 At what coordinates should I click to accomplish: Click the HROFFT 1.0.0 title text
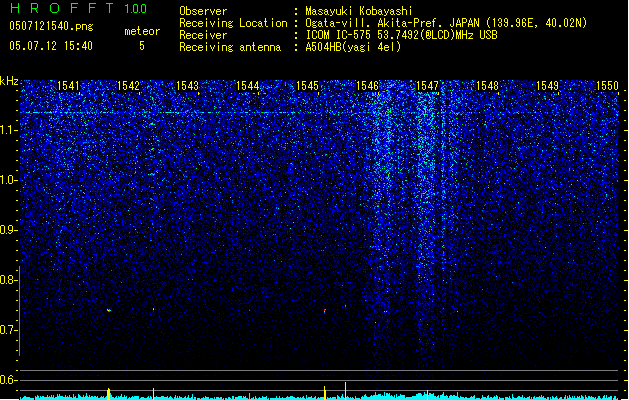click(x=78, y=8)
